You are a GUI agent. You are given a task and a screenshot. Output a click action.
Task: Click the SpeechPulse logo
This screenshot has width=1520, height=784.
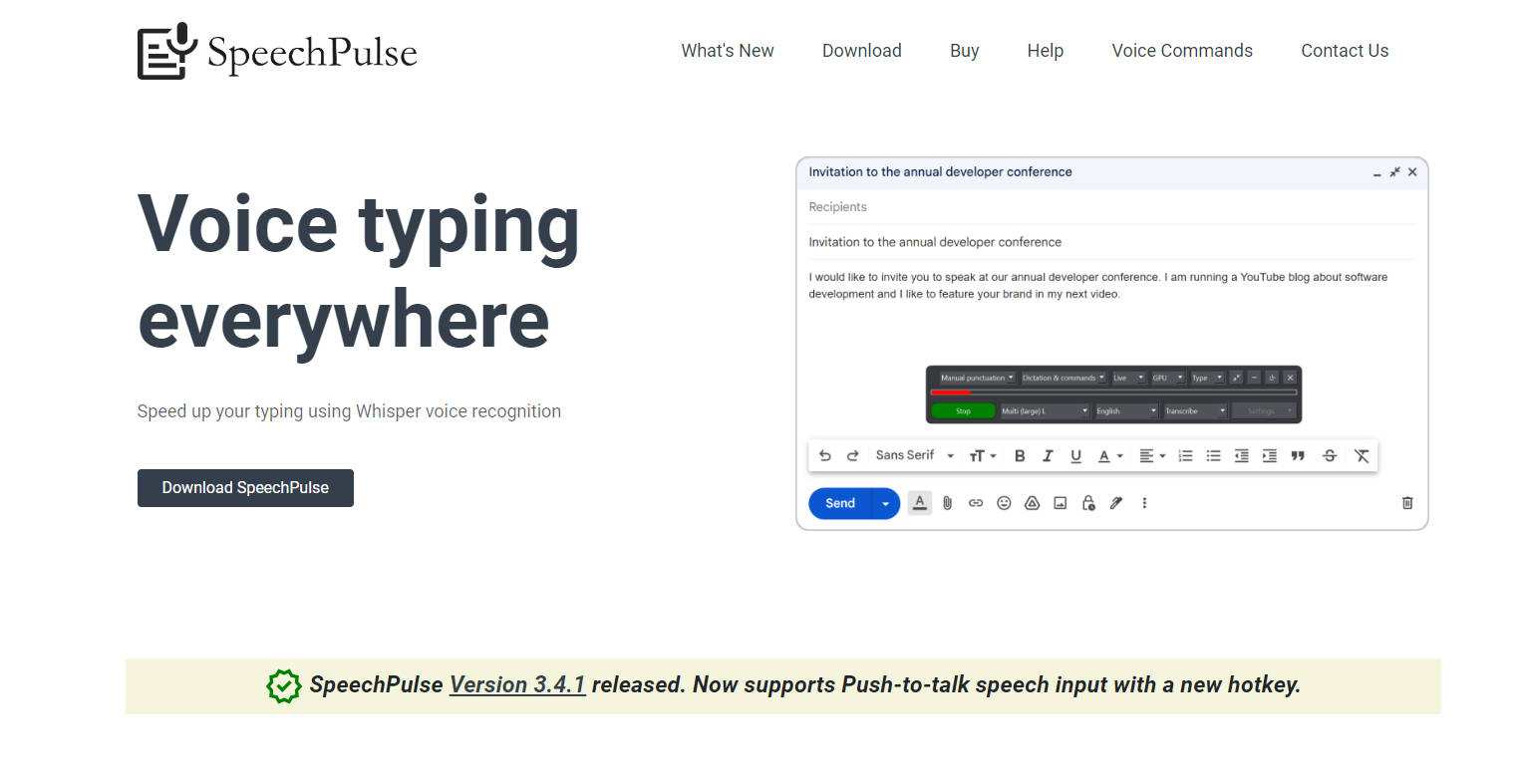[277, 52]
